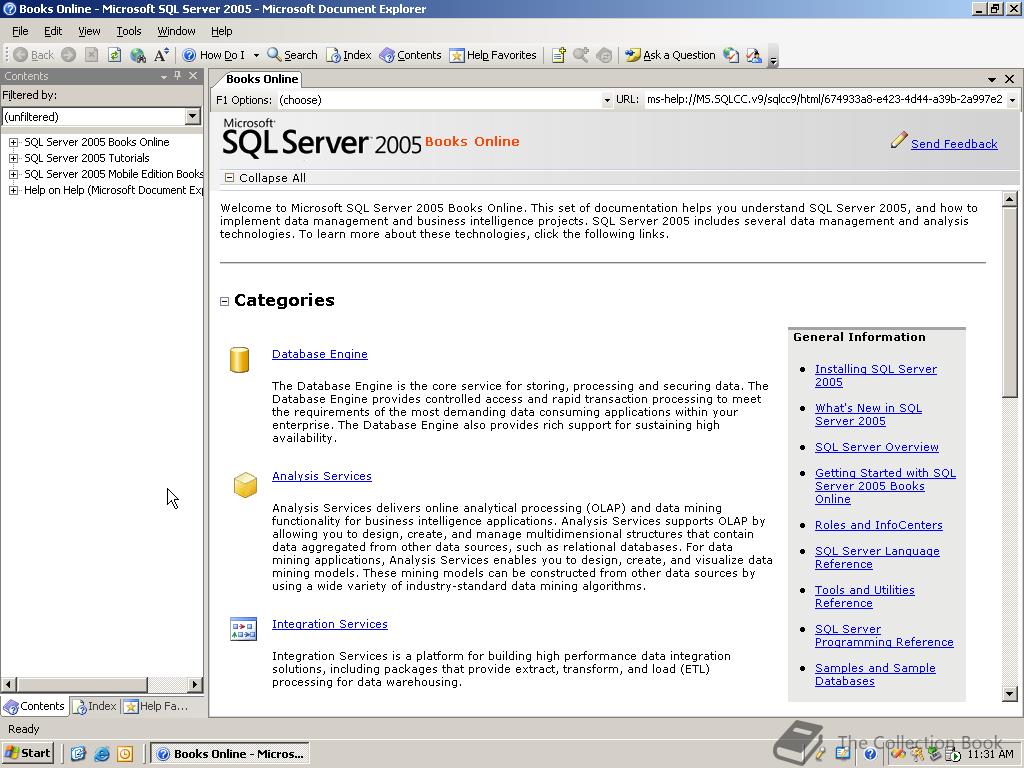Toggle the Collapse All button

(x=265, y=178)
